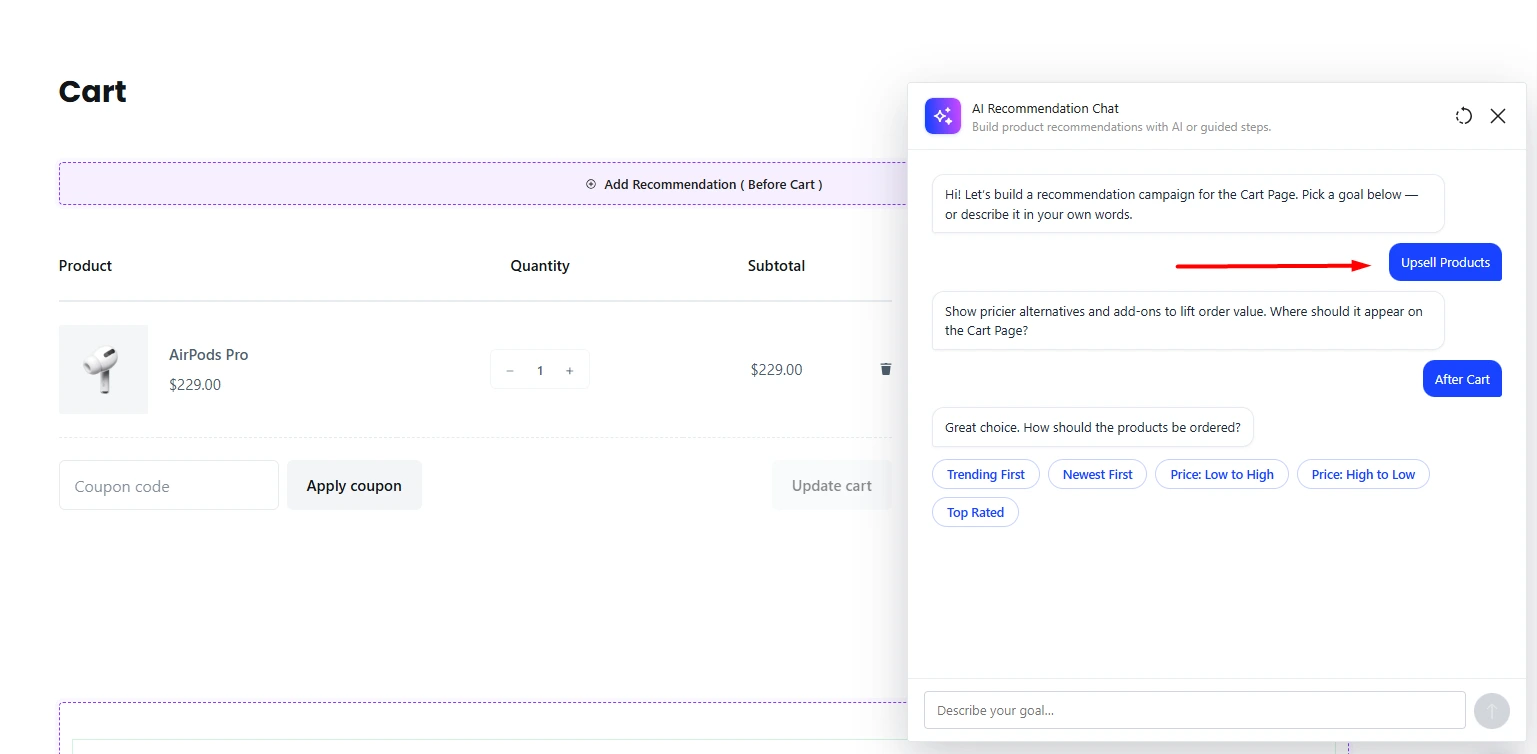
Task: Click the AirPods Pro quantity value field
Action: [540, 370]
